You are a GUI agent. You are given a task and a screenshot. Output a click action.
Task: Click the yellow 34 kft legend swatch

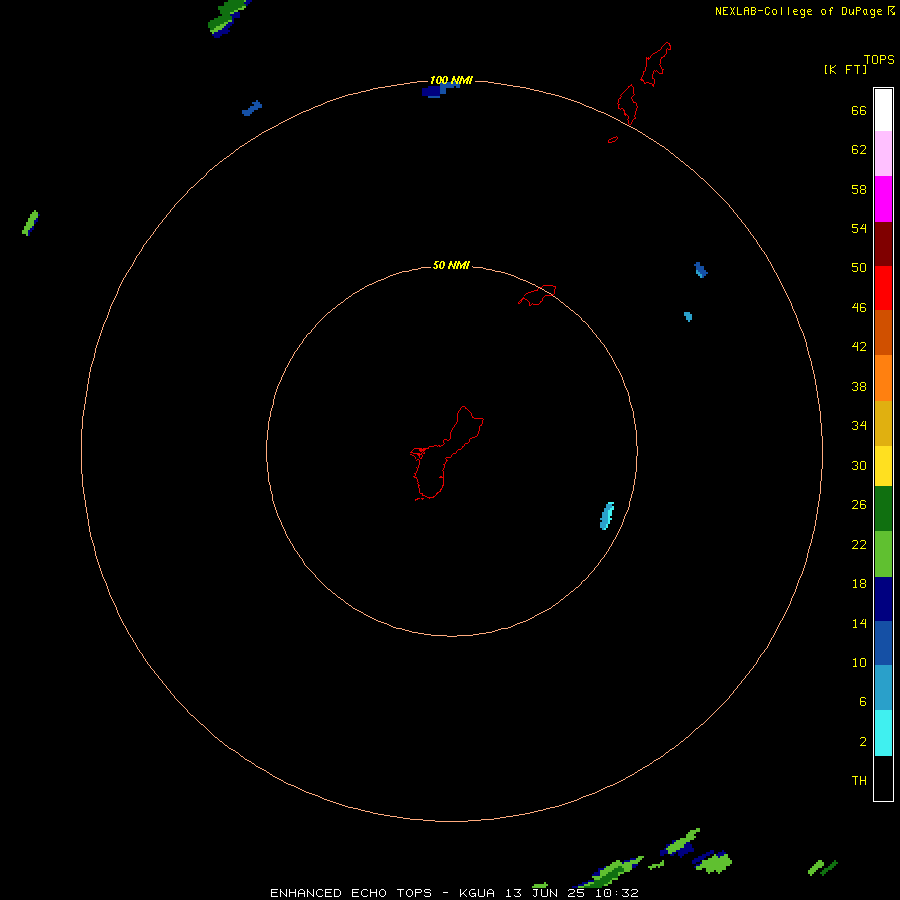pyautogui.click(x=883, y=466)
